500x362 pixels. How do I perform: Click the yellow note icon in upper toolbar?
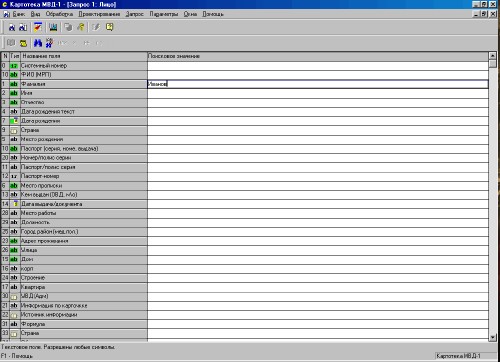pos(109,27)
